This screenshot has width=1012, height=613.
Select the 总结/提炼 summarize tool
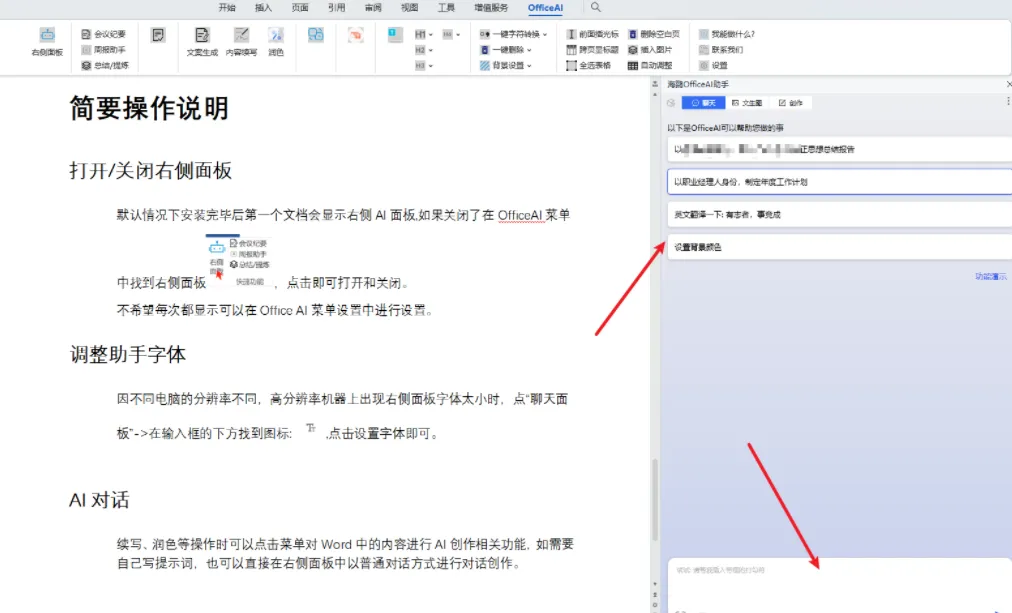tap(105, 65)
